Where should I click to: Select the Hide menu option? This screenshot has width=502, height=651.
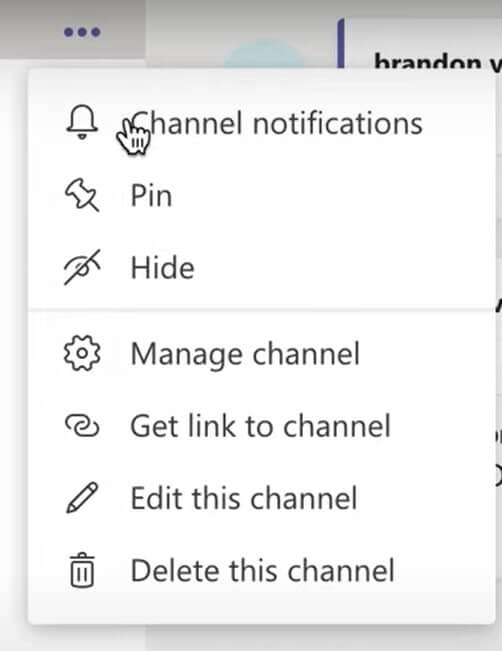click(262, 267)
